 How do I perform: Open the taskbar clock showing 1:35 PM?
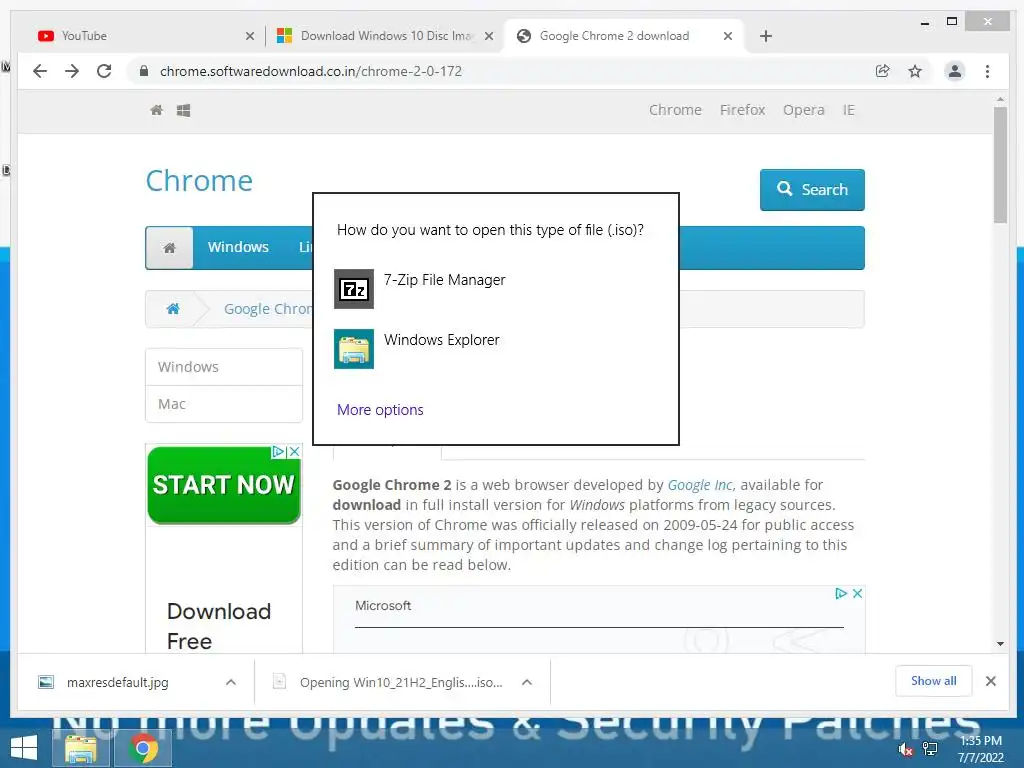tap(980, 749)
